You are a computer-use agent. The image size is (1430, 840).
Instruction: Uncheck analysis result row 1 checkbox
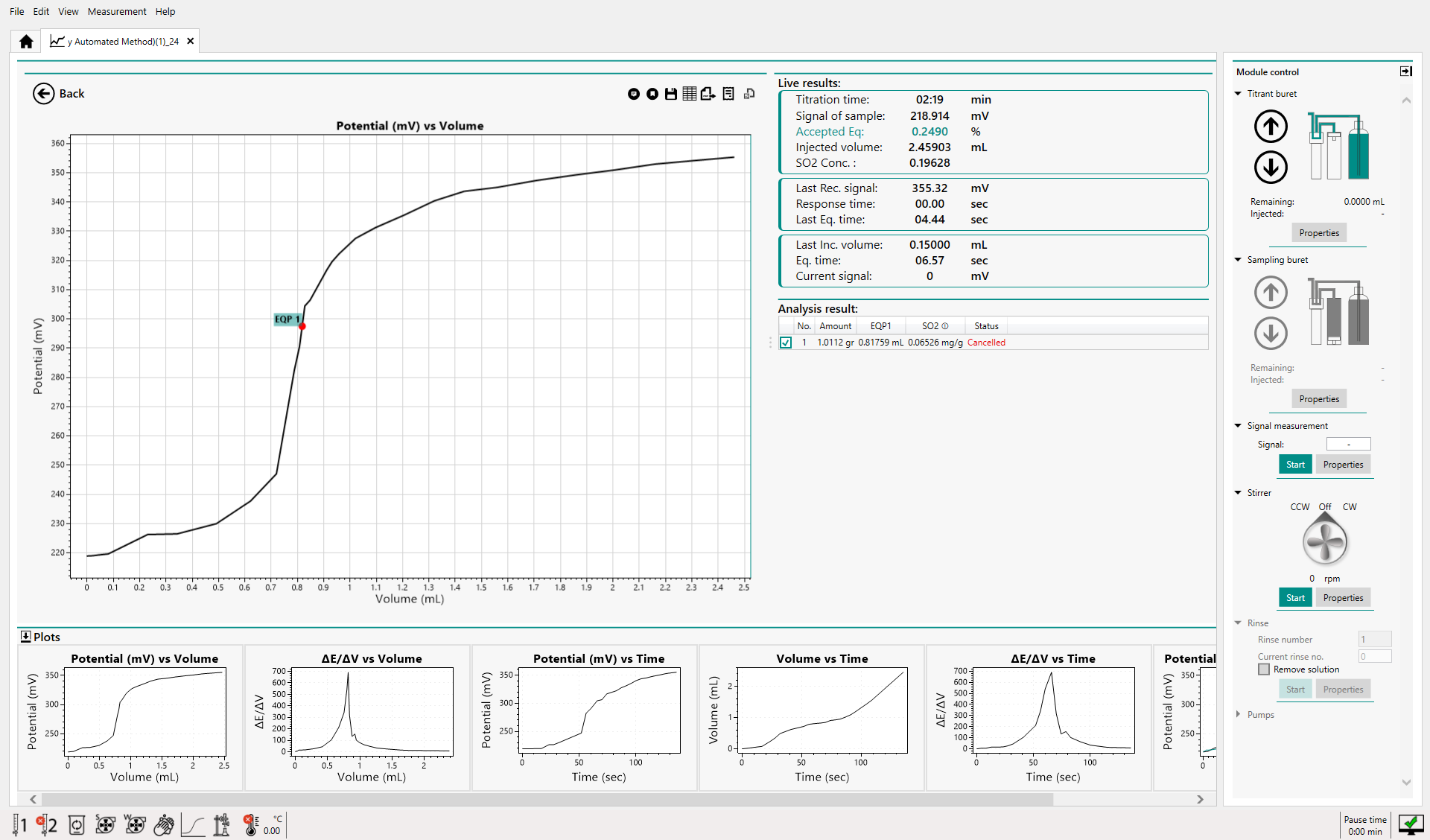[786, 343]
